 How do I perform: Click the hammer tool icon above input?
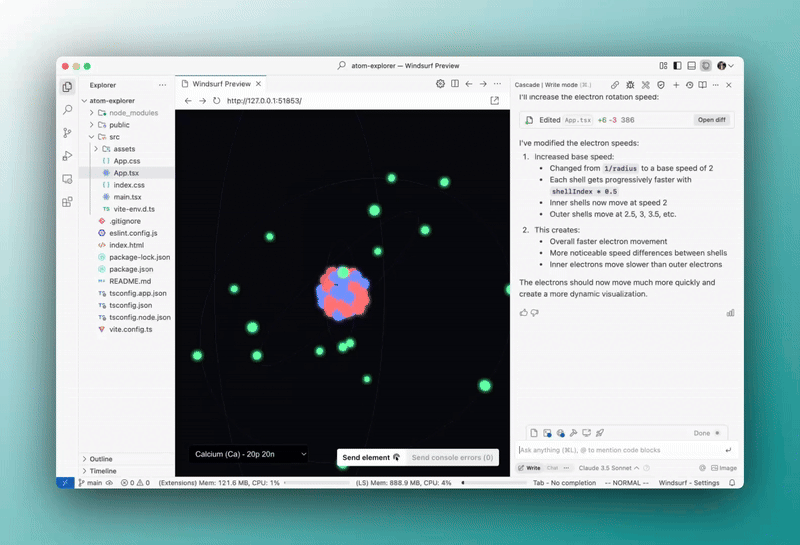pos(573,433)
